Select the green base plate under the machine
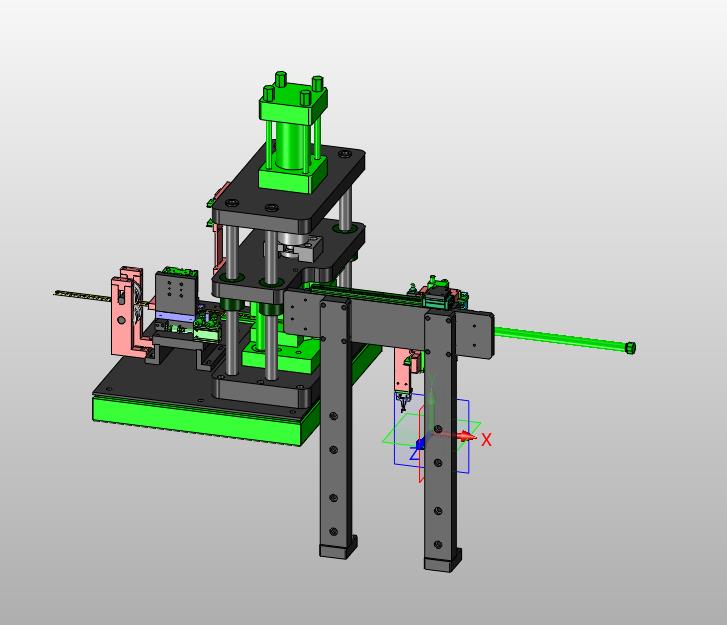This screenshot has height=625, width=727. pyautogui.click(x=199, y=420)
